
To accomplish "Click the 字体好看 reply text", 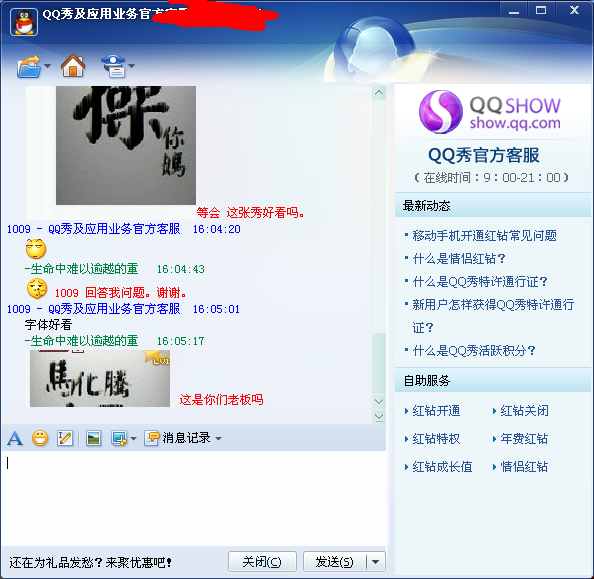I will click(48, 325).
